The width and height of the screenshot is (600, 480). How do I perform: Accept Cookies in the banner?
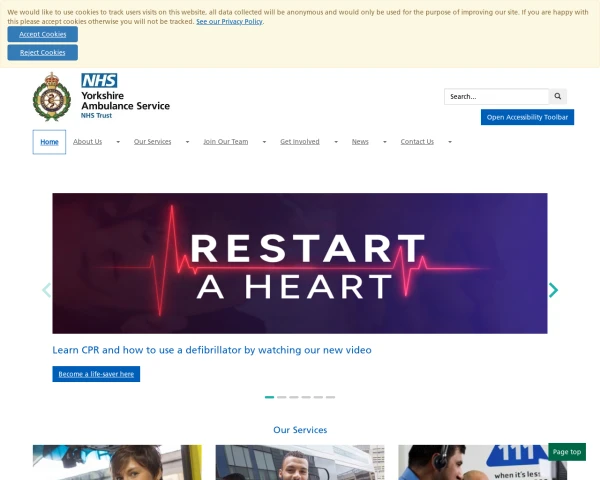click(x=42, y=34)
